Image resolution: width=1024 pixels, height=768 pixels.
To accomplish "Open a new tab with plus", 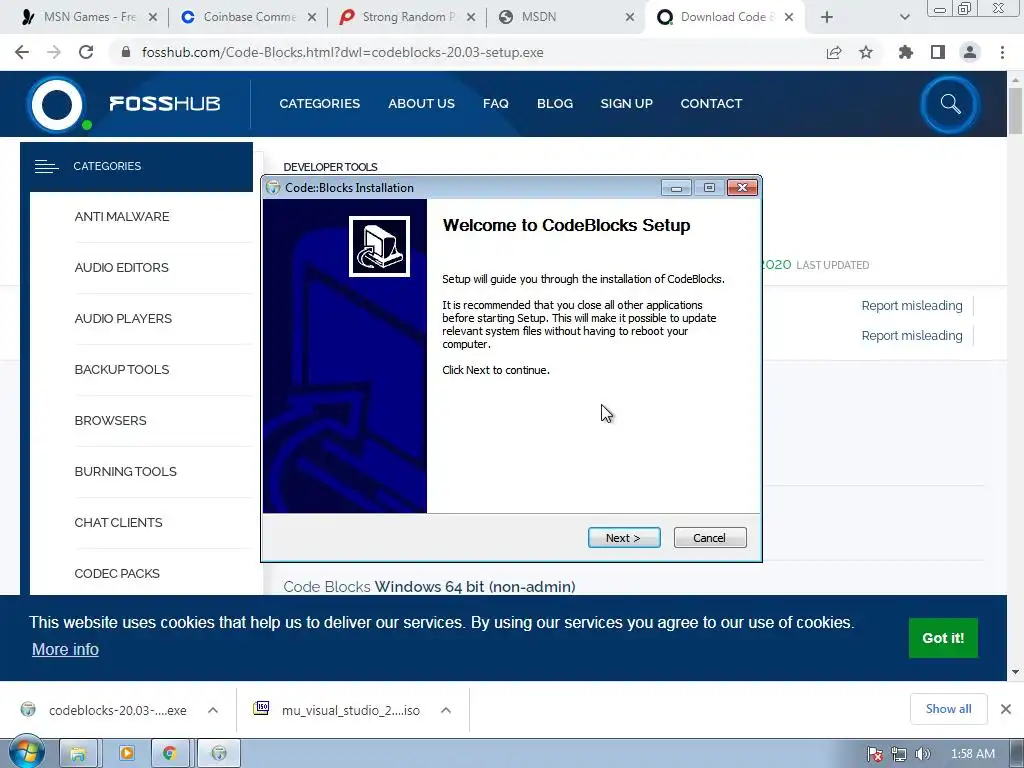I will point(827,18).
